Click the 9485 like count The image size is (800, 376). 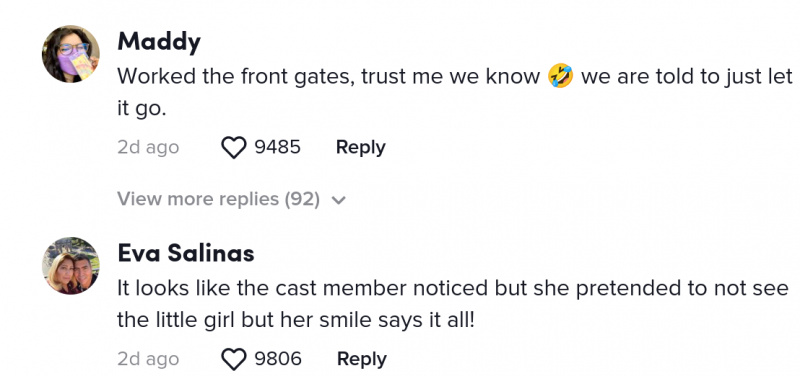(278, 147)
